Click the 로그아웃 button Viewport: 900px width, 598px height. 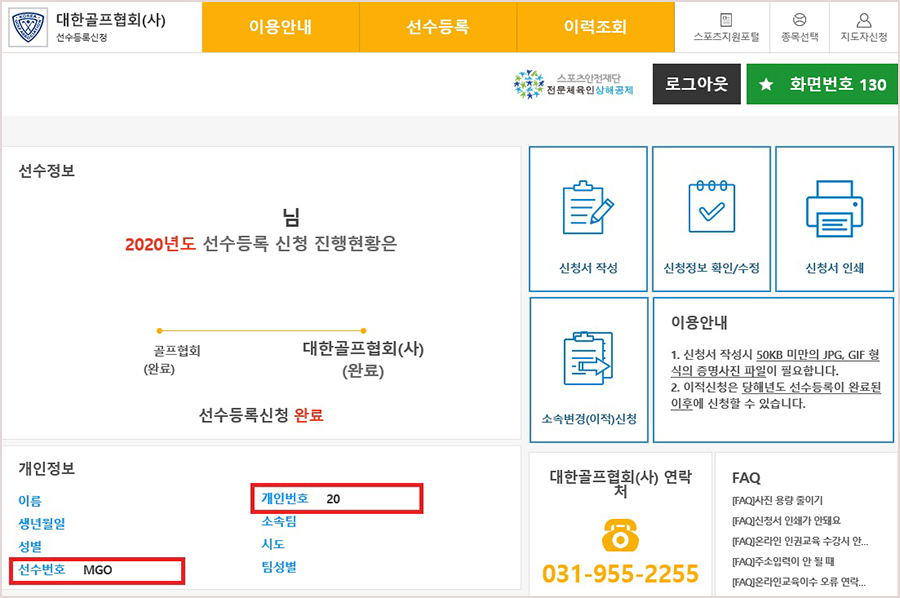[696, 84]
